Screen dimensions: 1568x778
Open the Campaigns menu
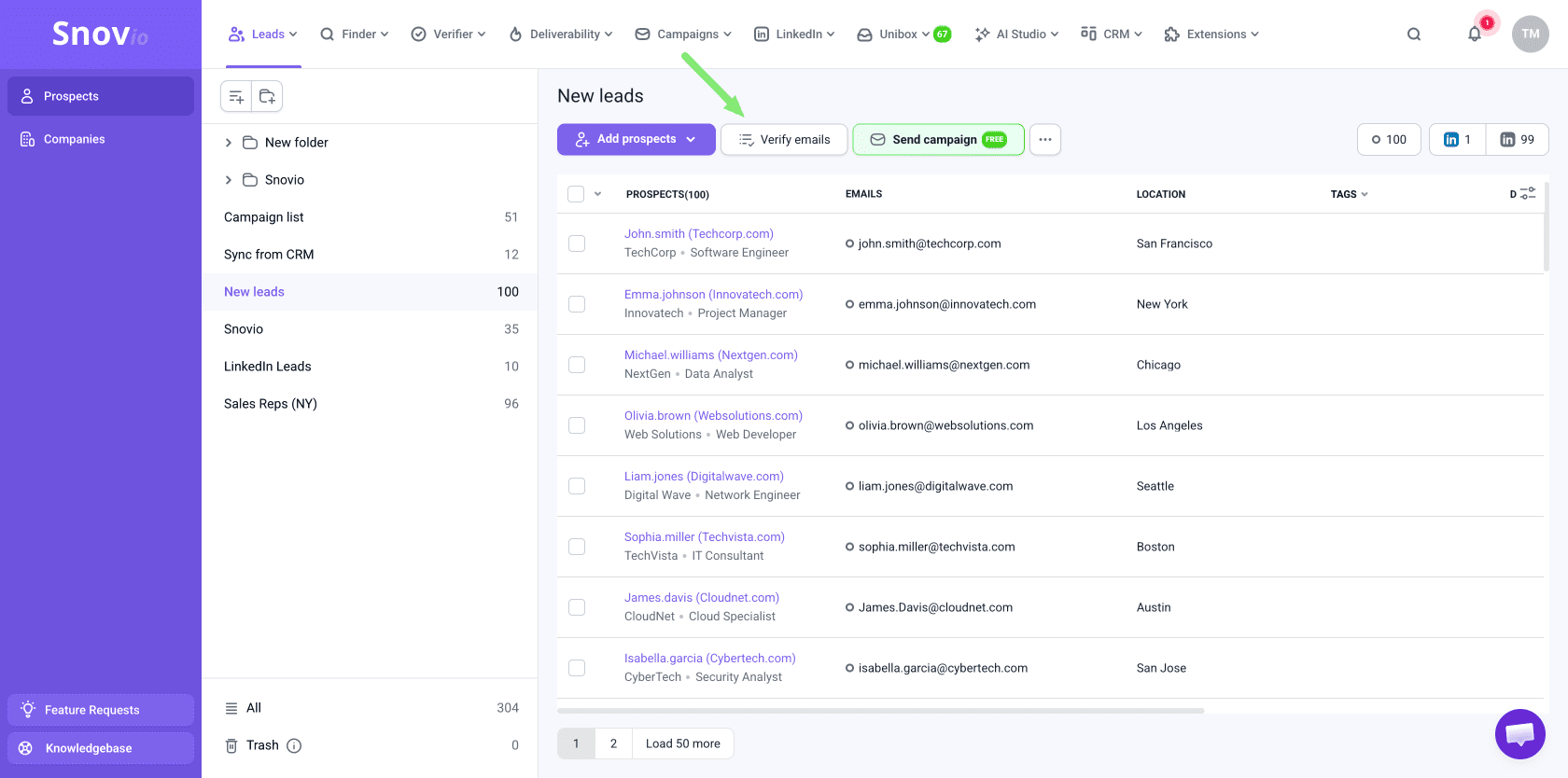pyautogui.click(x=683, y=35)
